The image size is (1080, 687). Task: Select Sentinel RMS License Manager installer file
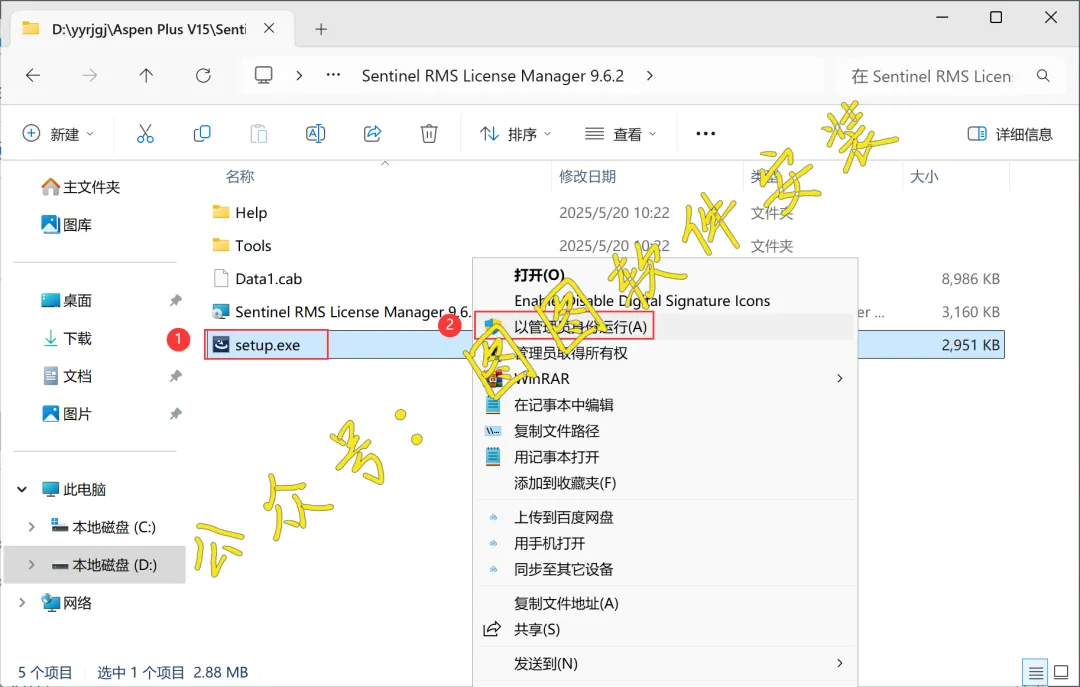(x=341, y=311)
